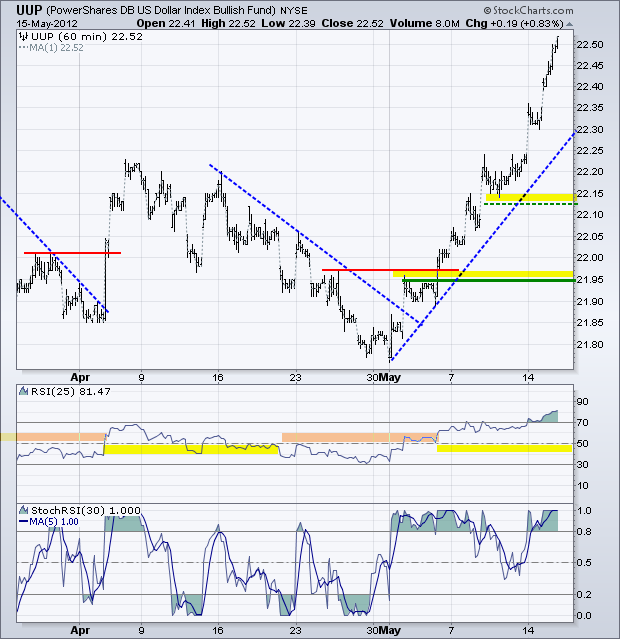This screenshot has height=639, width=620.
Task: Click the 21.80 price axis label
Action: (589, 344)
